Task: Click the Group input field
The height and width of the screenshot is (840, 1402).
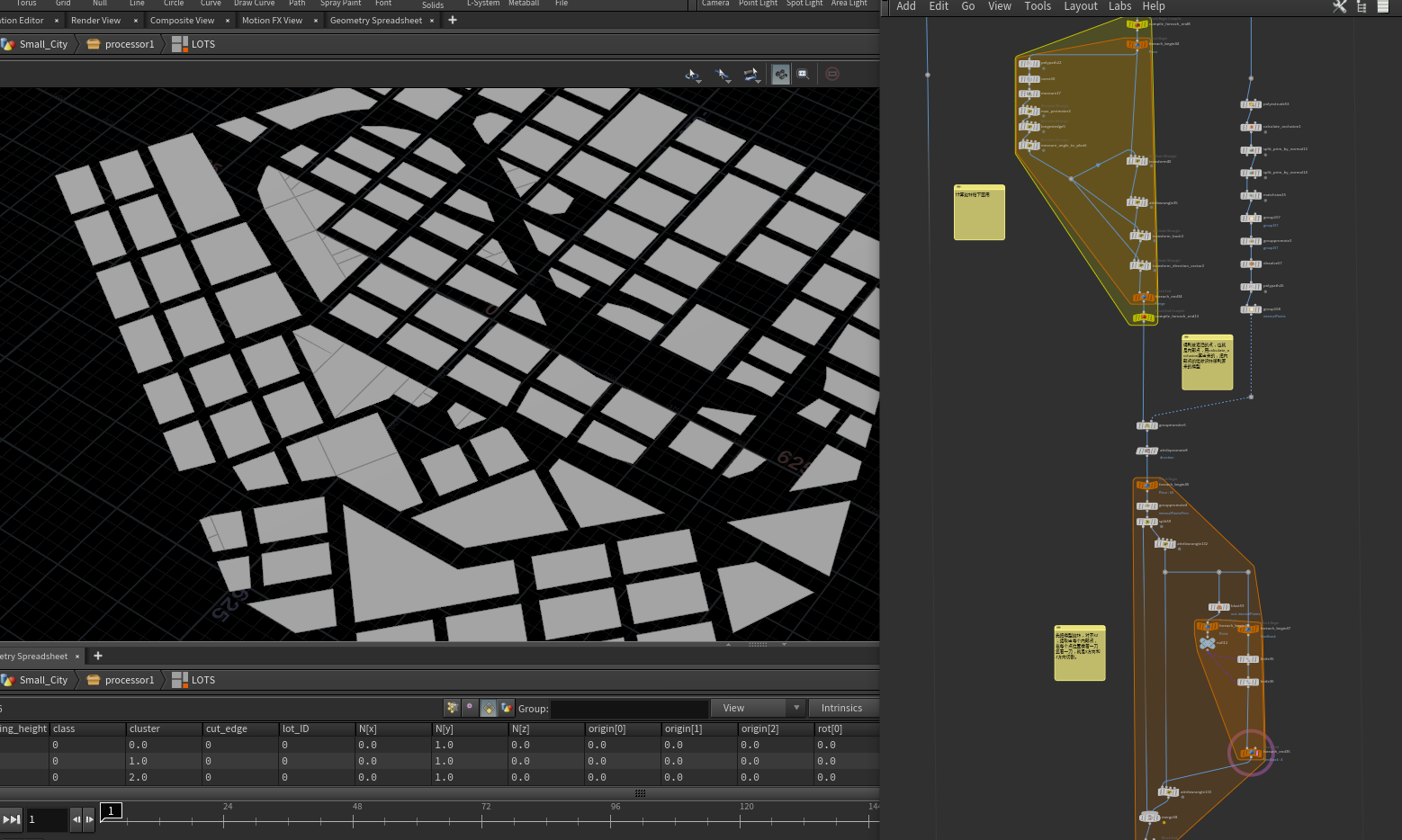Action: click(x=629, y=709)
